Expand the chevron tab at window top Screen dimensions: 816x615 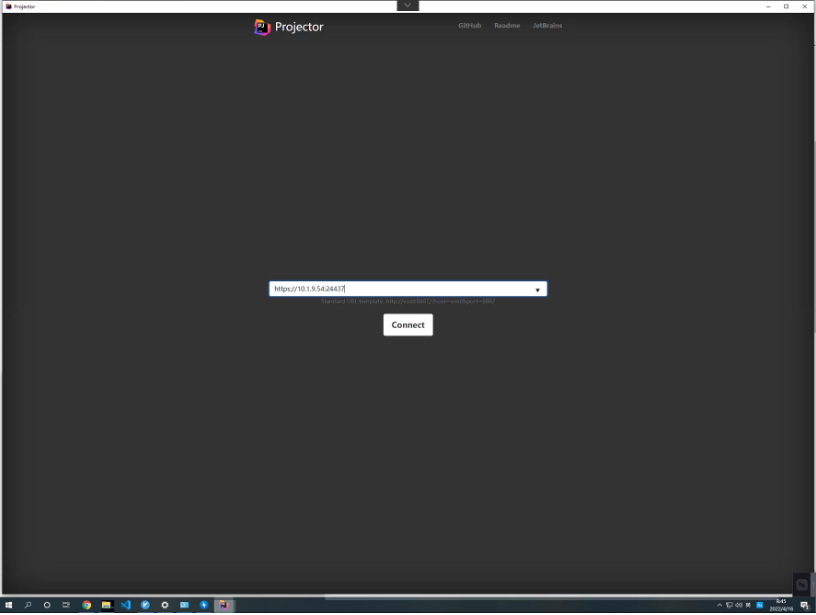click(x=408, y=5)
